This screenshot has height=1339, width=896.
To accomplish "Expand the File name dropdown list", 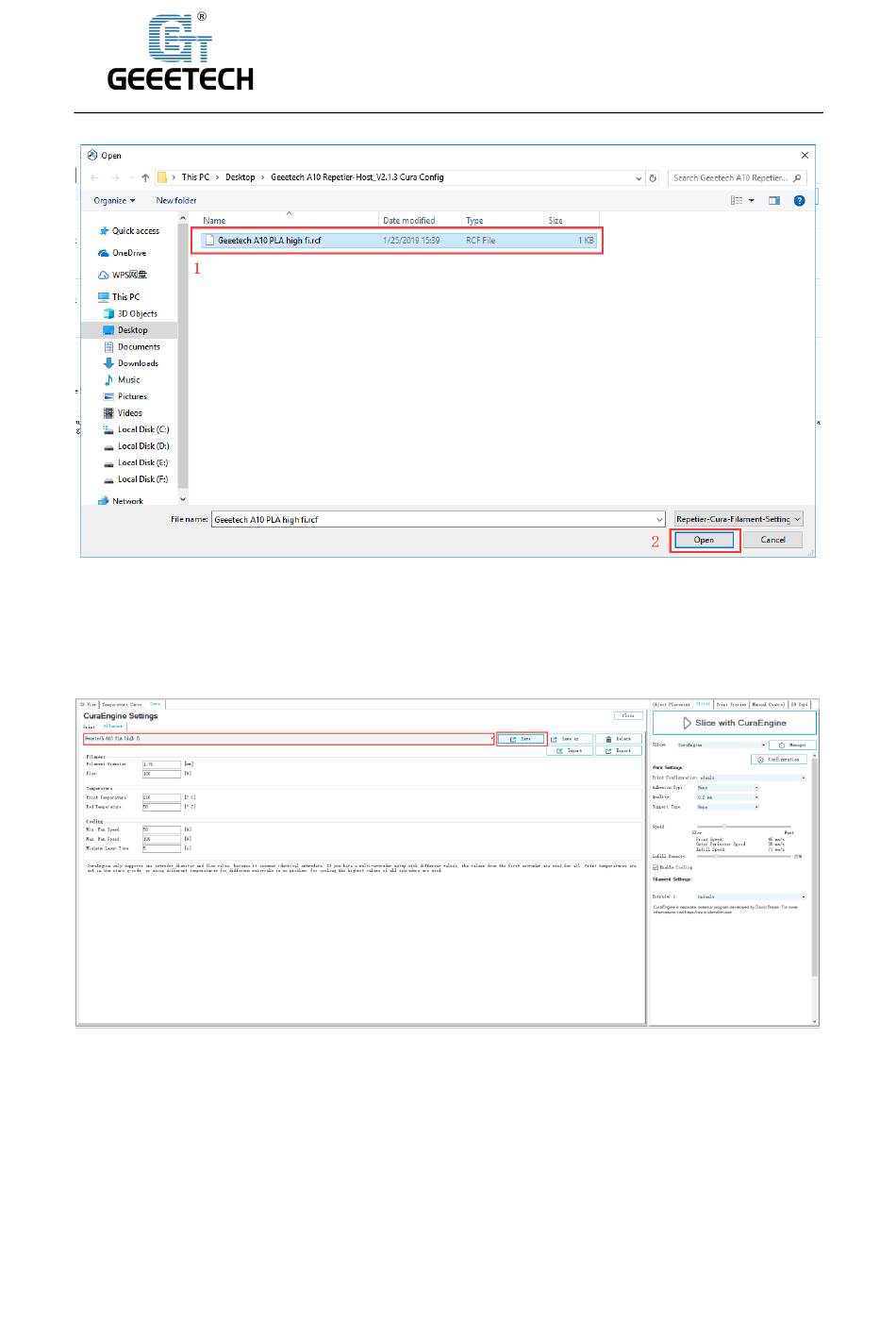I will coord(659,519).
